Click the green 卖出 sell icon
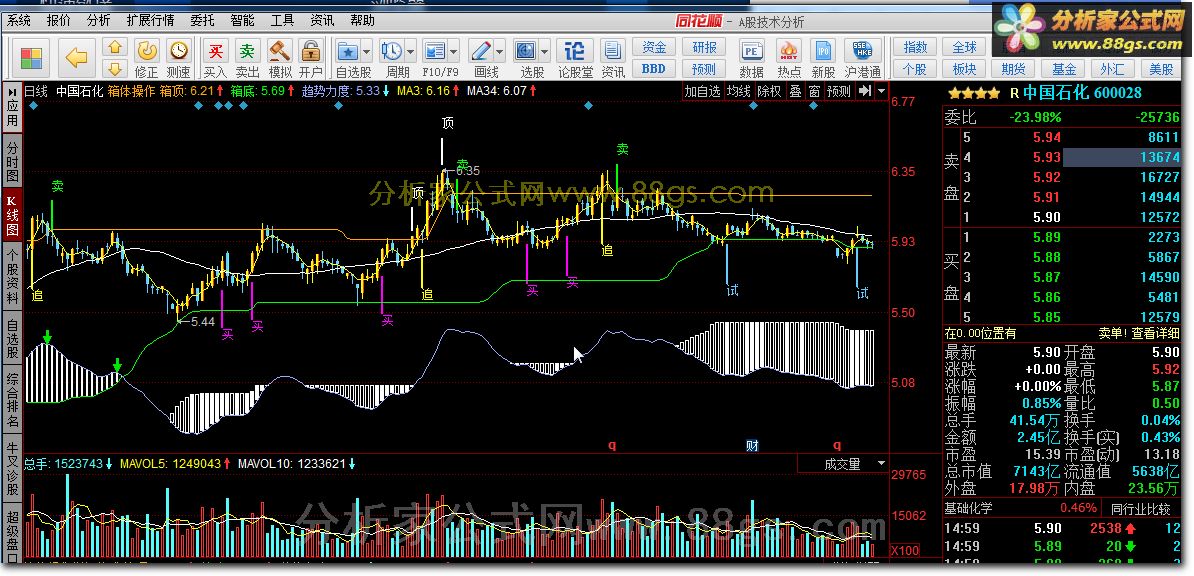 [247, 51]
